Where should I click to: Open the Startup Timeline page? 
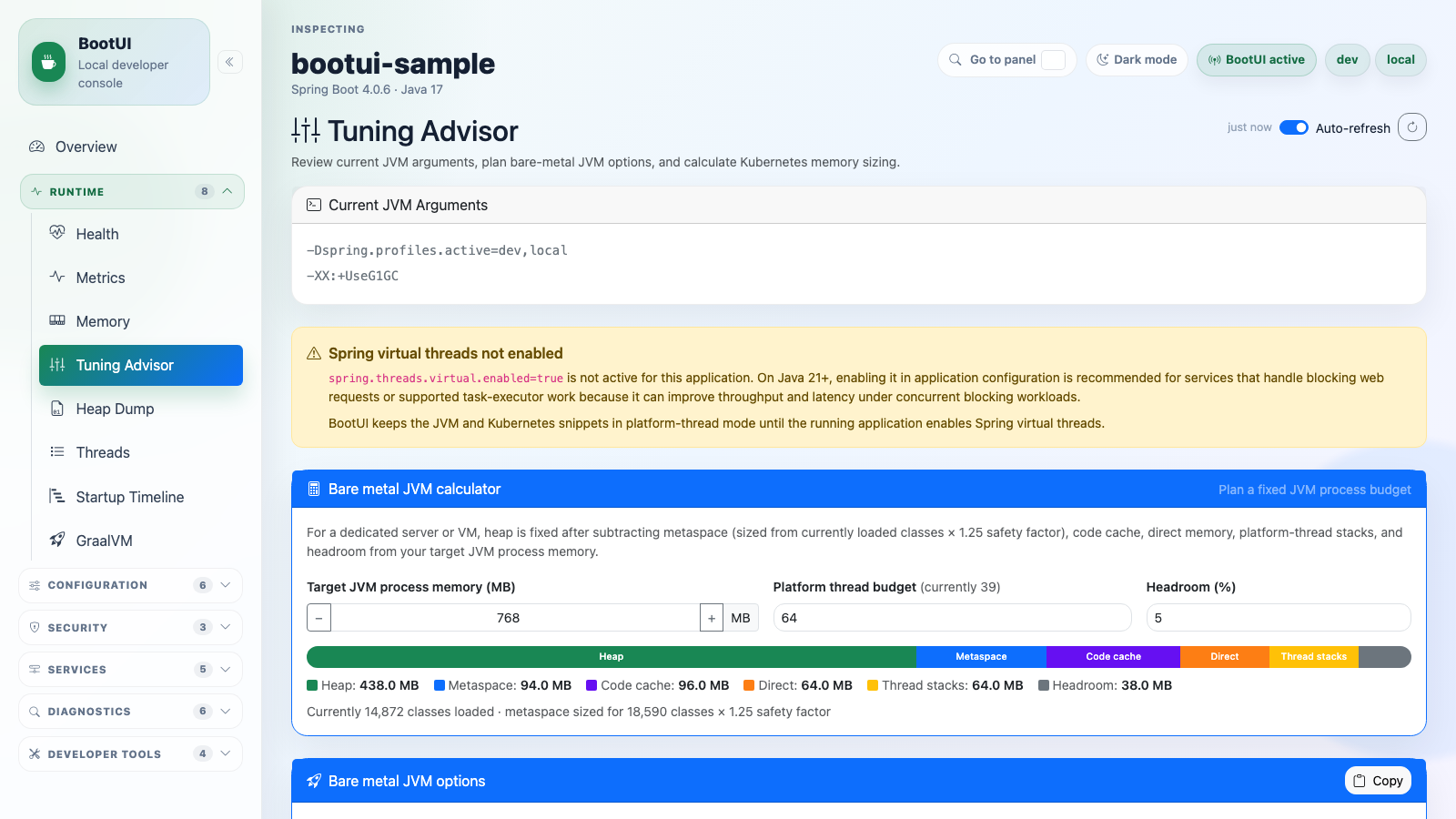click(141, 497)
